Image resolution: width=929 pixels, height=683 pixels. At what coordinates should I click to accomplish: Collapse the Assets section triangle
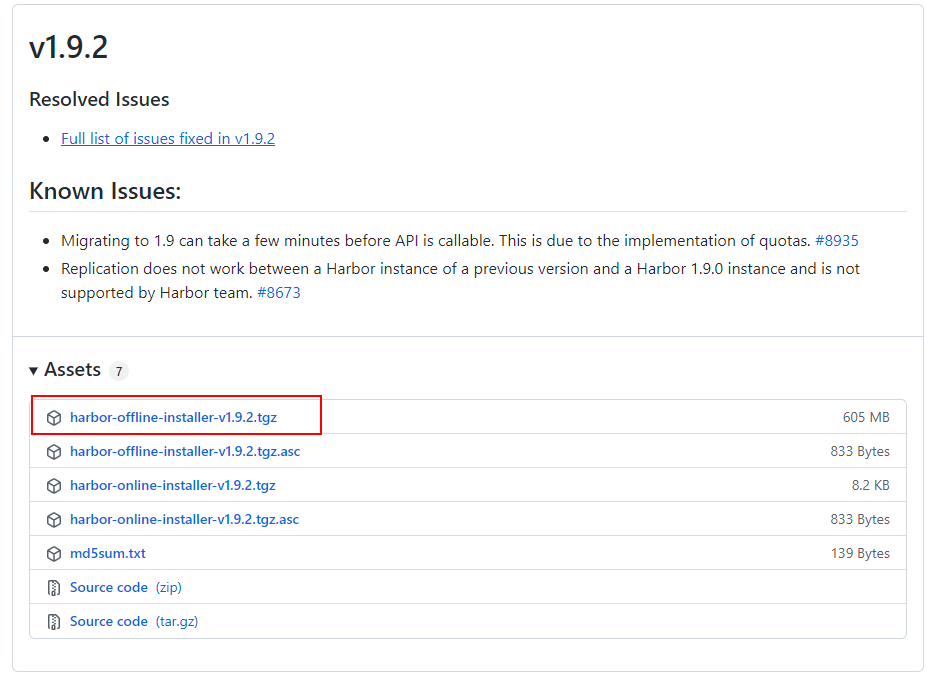33,371
